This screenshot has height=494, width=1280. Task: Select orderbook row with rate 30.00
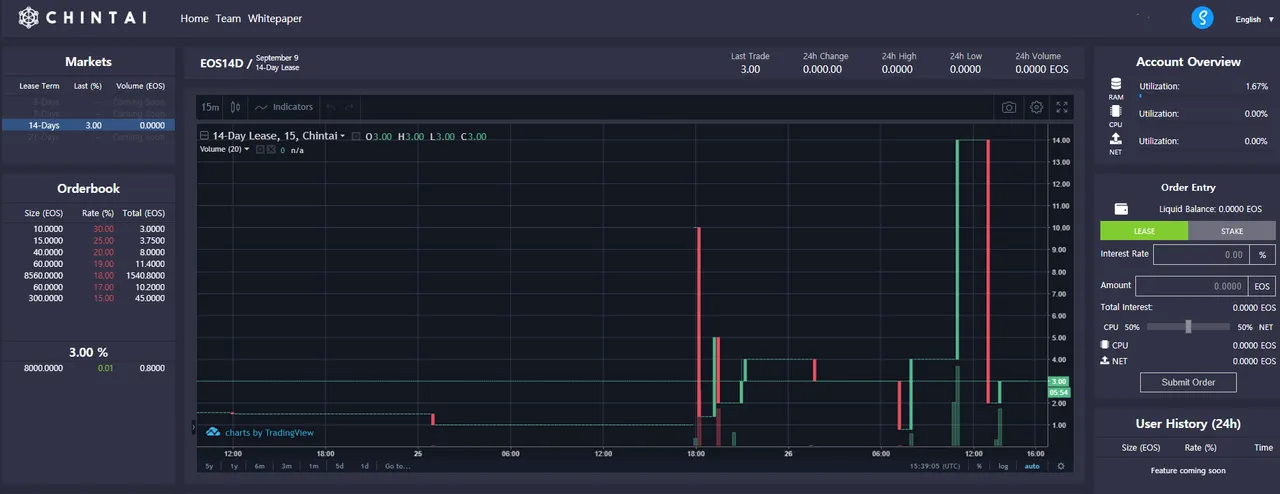(88, 229)
